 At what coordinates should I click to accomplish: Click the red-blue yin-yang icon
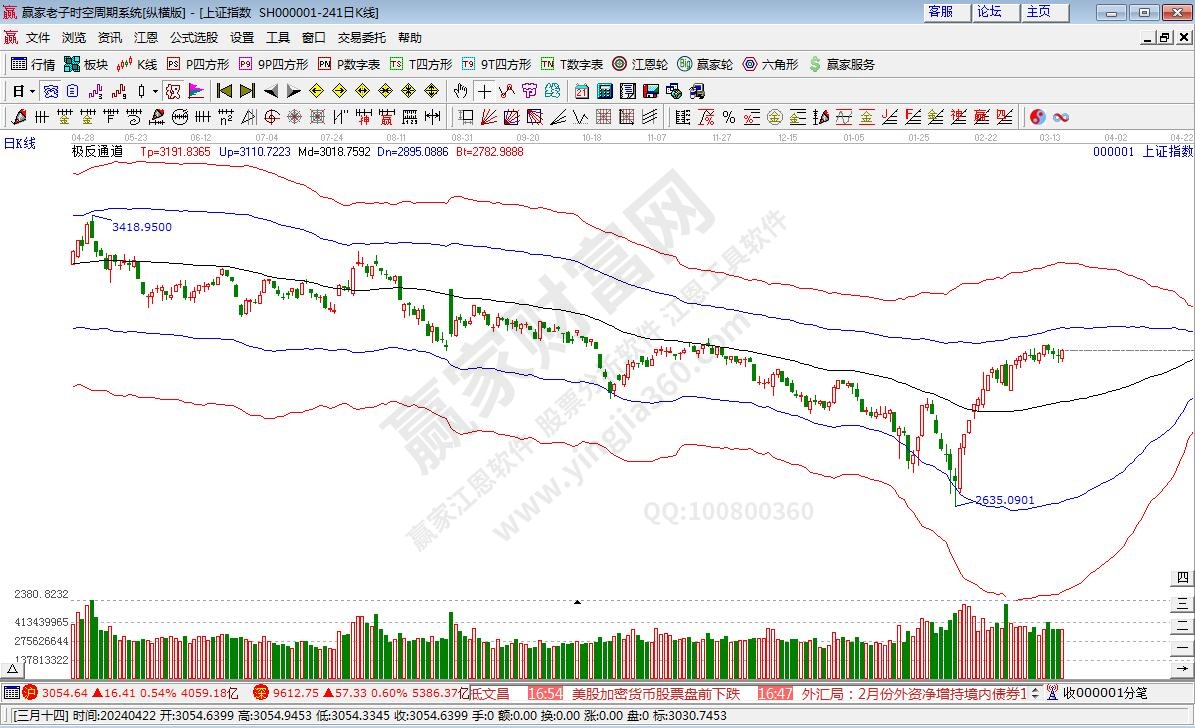(x=1037, y=117)
